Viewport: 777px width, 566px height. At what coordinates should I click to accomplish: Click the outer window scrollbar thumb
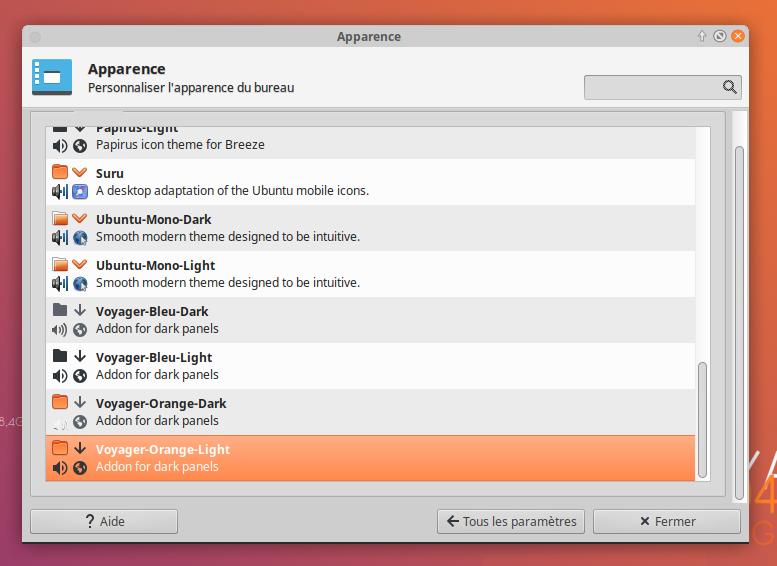pyautogui.click(x=739, y=323)
